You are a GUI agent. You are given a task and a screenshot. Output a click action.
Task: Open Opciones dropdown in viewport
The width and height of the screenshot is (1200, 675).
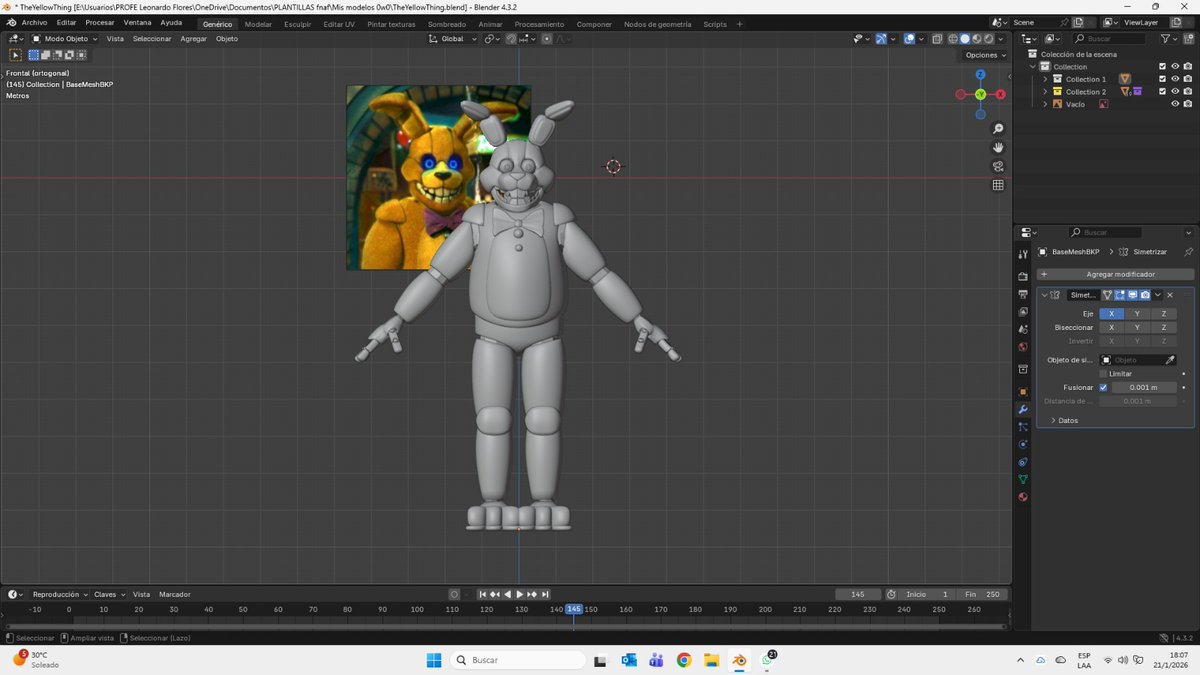click(986, 55)
